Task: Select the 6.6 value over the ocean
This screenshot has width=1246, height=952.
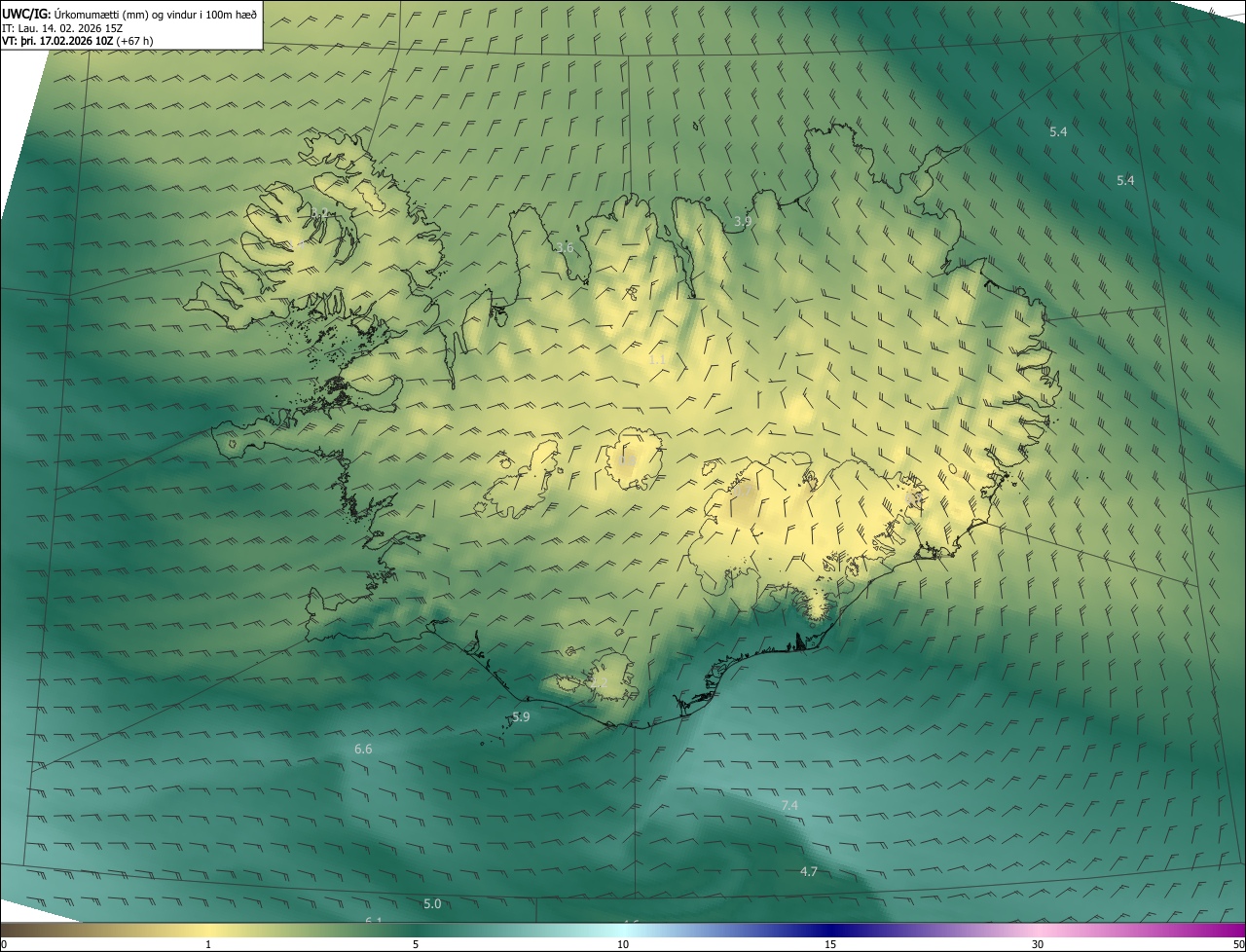Action: [363, 749]
